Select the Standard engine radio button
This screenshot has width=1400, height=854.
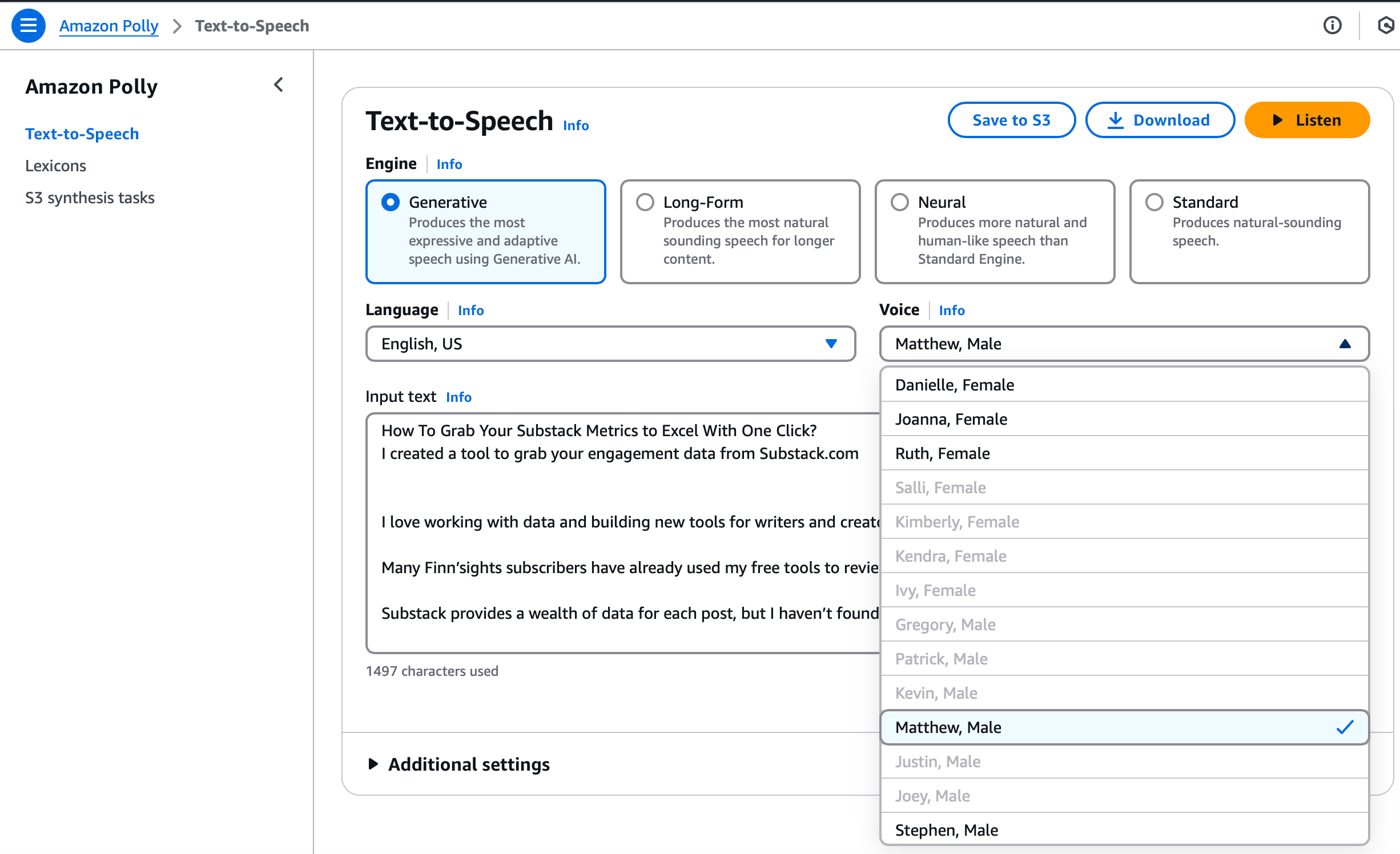1154,202
